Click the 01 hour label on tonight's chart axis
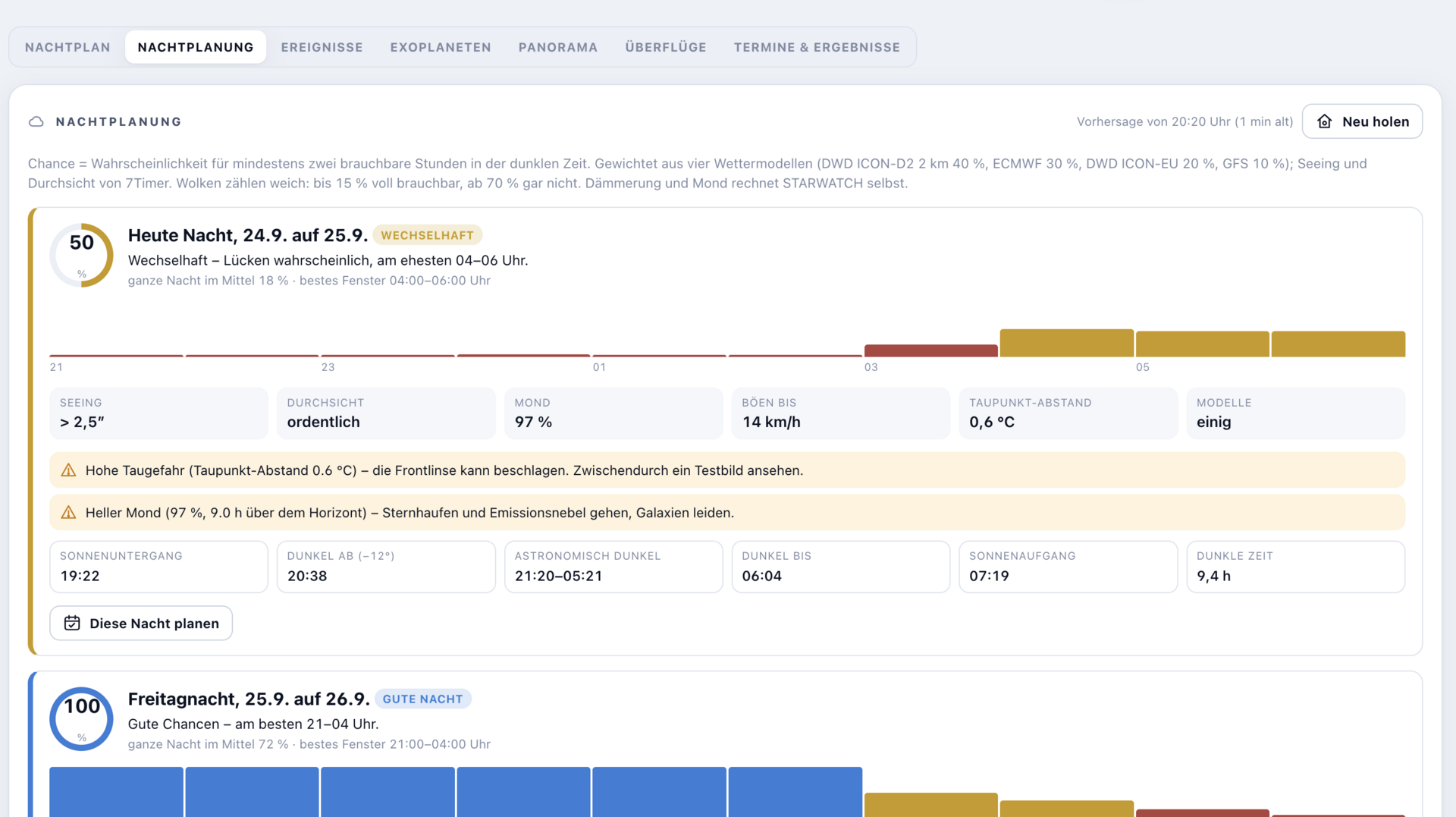This screenshot has height=817, width=1456. (x=599, y=367)
